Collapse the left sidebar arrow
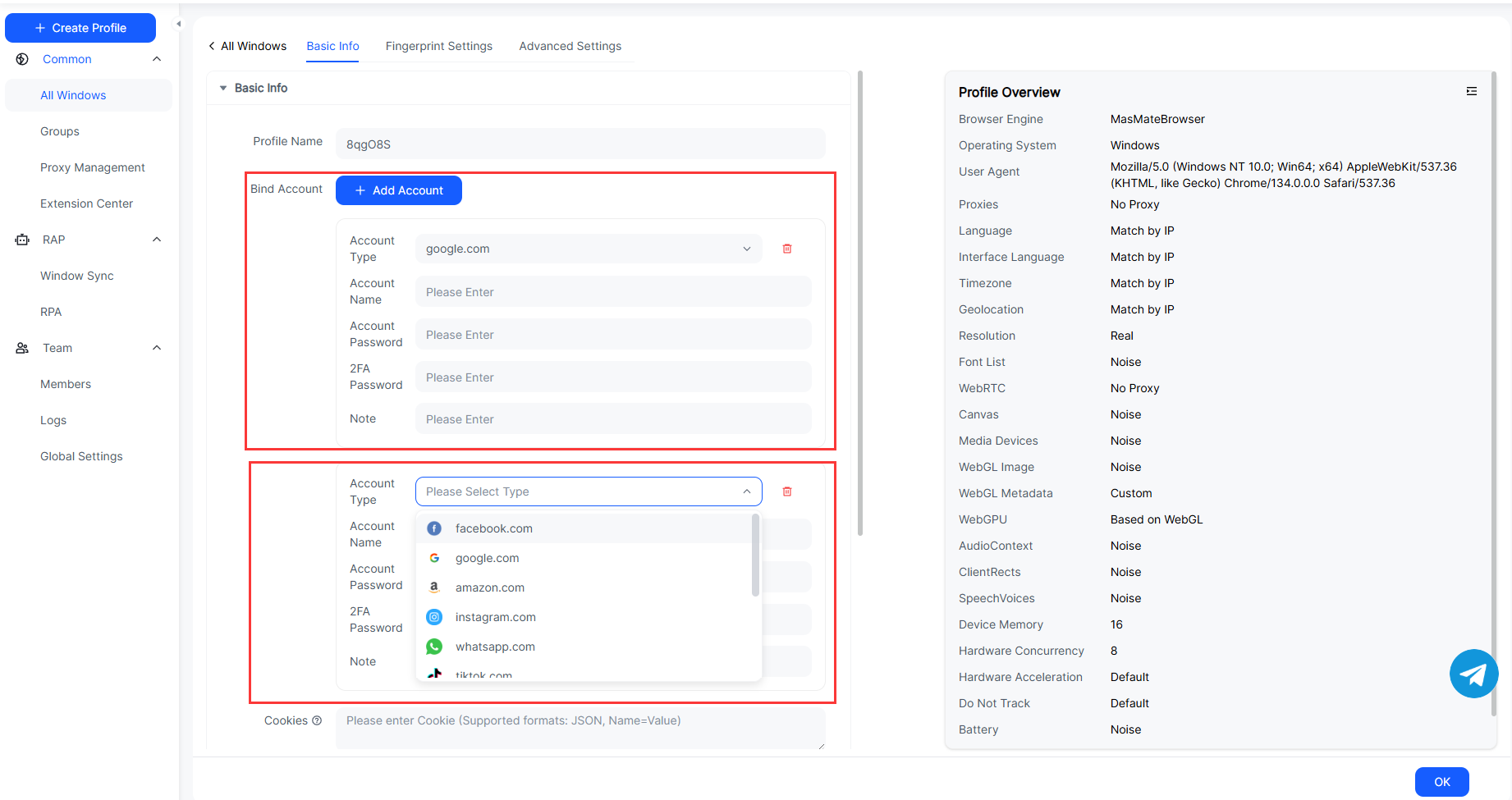Screen dimensions: 1512x800 tap(178, 24)
